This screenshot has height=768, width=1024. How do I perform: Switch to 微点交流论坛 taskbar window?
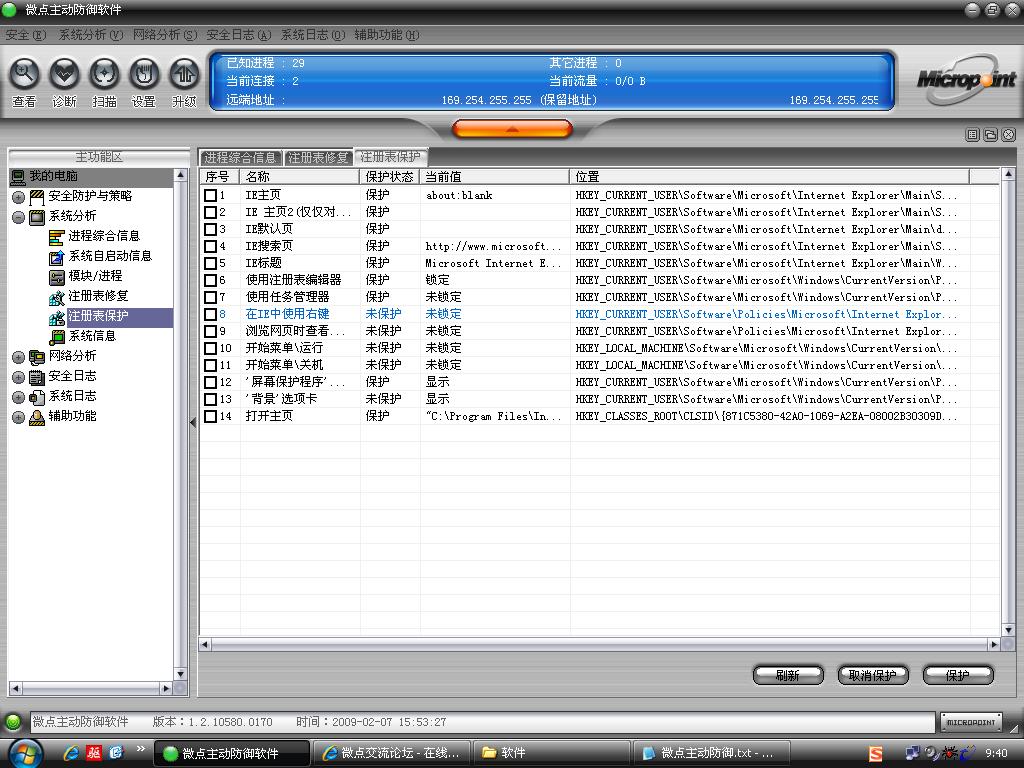point(392,753)
